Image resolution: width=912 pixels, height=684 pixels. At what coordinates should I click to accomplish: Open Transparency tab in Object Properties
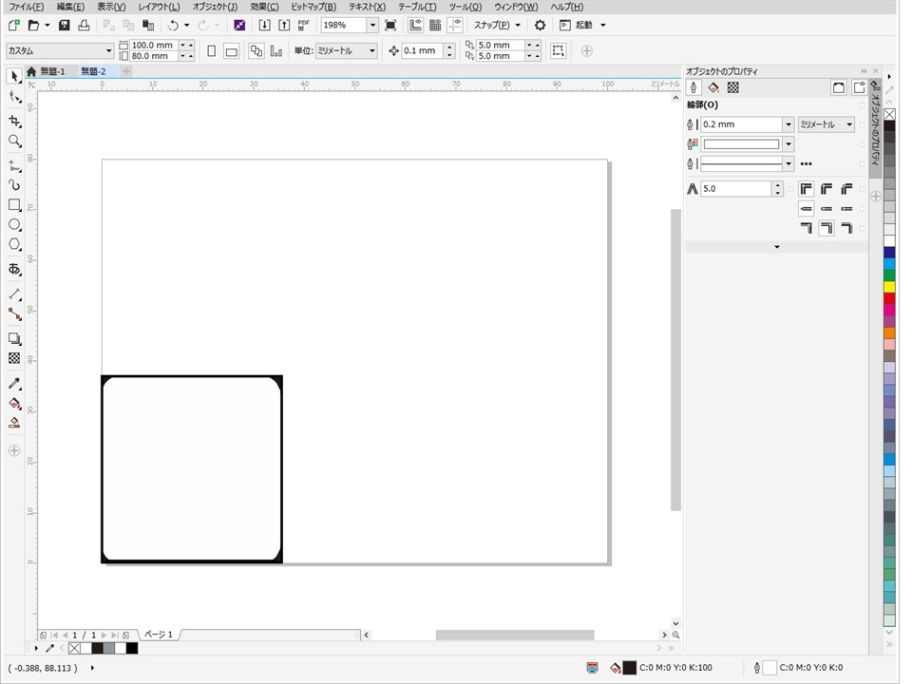[733, 87]
